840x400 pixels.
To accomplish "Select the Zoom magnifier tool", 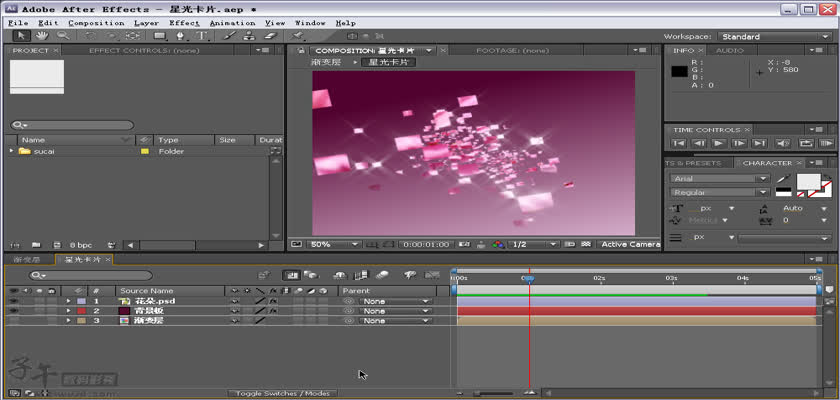I will (62, 36).
